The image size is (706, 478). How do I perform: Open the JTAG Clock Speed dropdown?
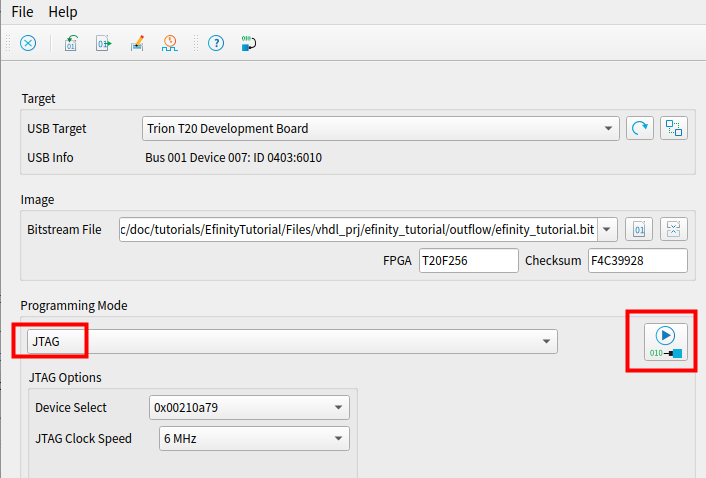pos(254,438)
